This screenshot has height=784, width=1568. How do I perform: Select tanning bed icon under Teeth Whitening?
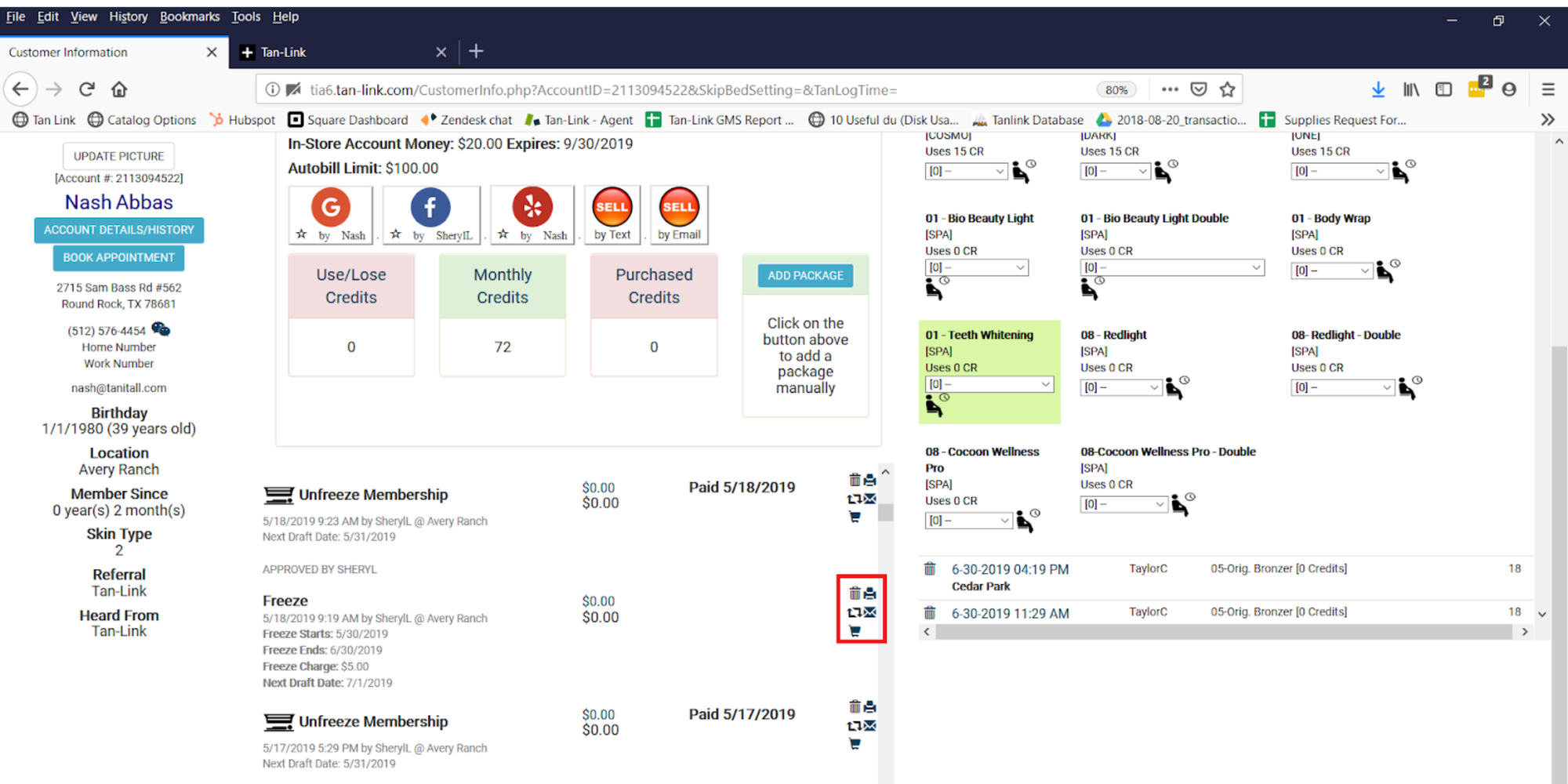[x=932, y=405]
